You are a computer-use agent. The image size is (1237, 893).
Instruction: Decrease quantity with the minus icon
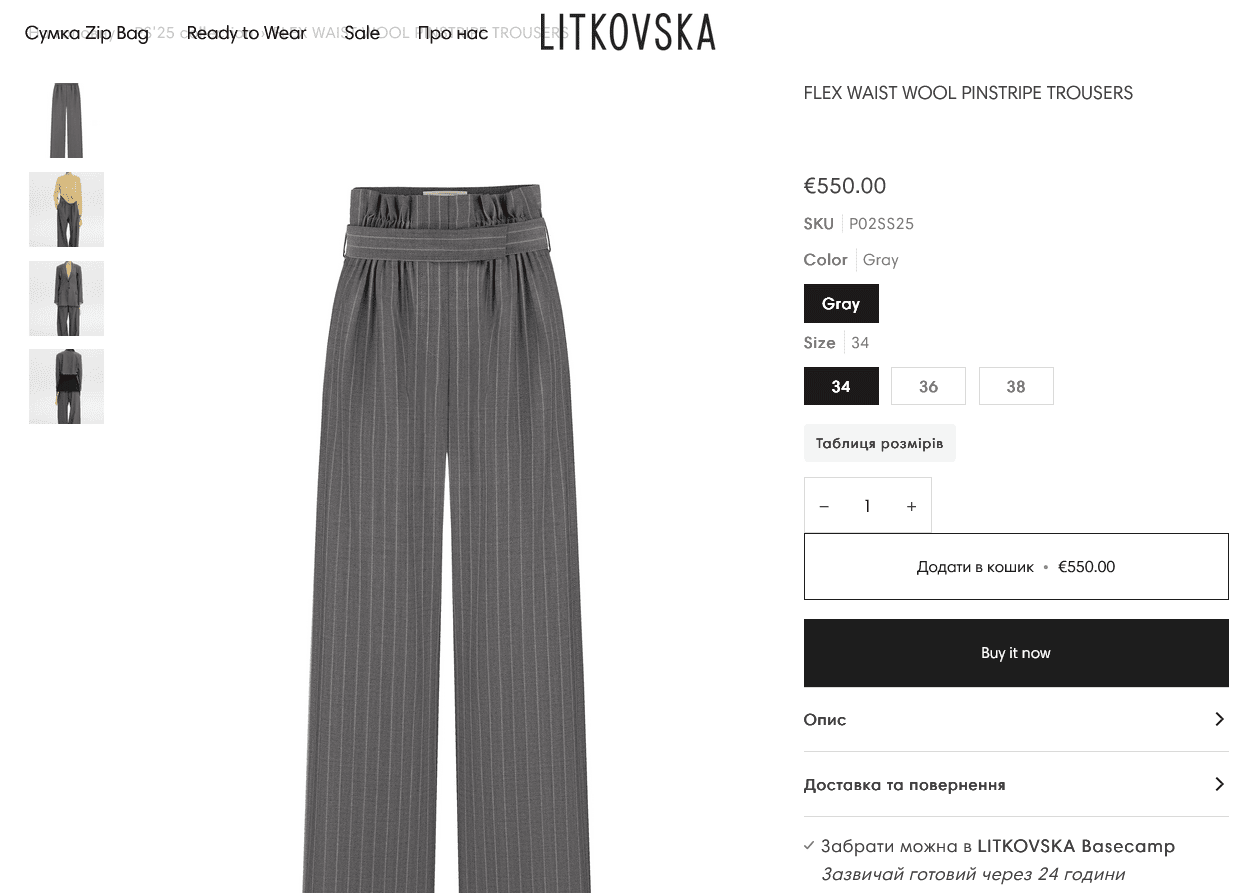tap(824, 506)
